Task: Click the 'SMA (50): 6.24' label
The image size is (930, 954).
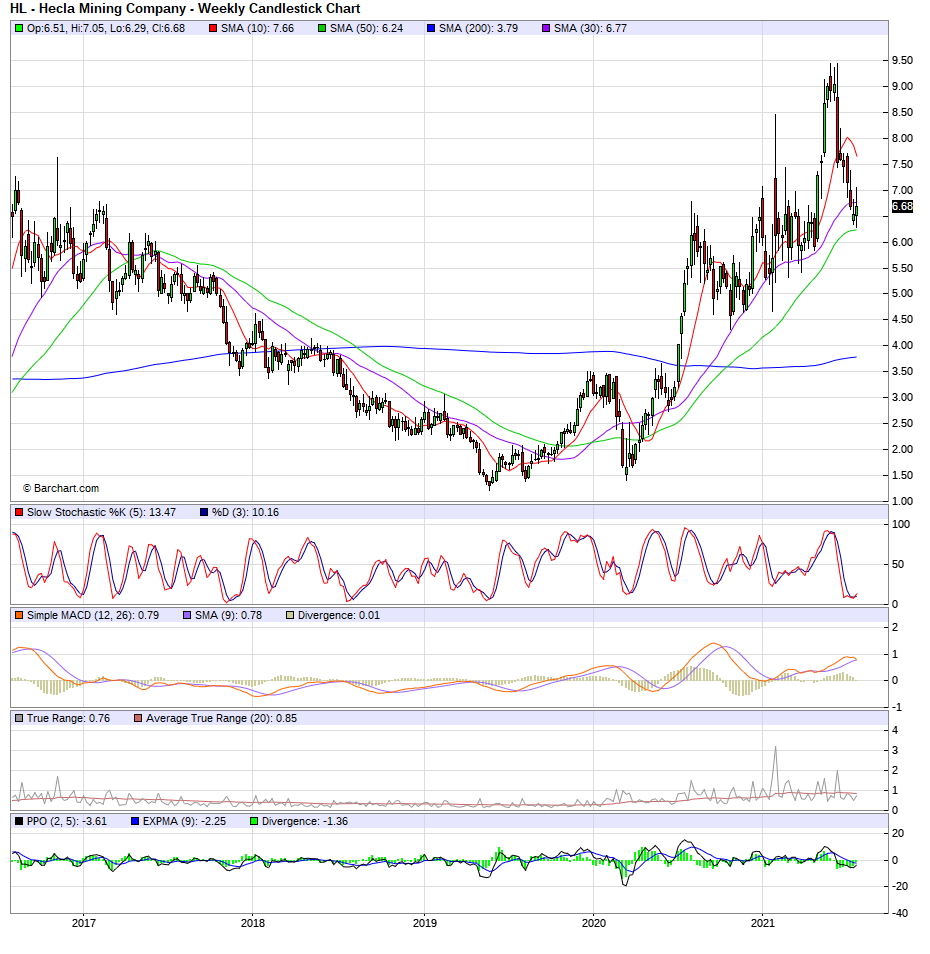Action: click(x=366, y=28)
